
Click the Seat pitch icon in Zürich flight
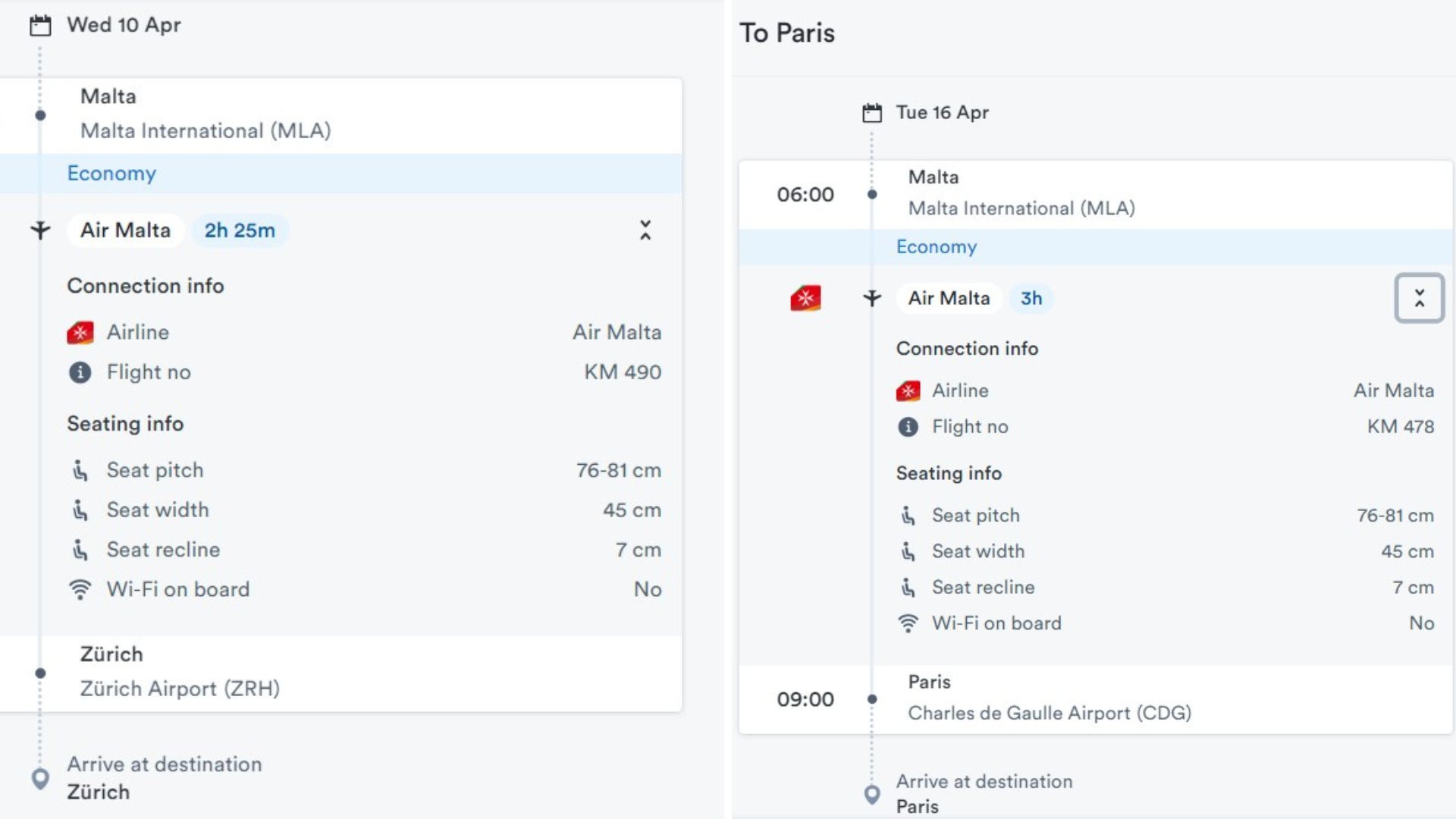(80, 470)
